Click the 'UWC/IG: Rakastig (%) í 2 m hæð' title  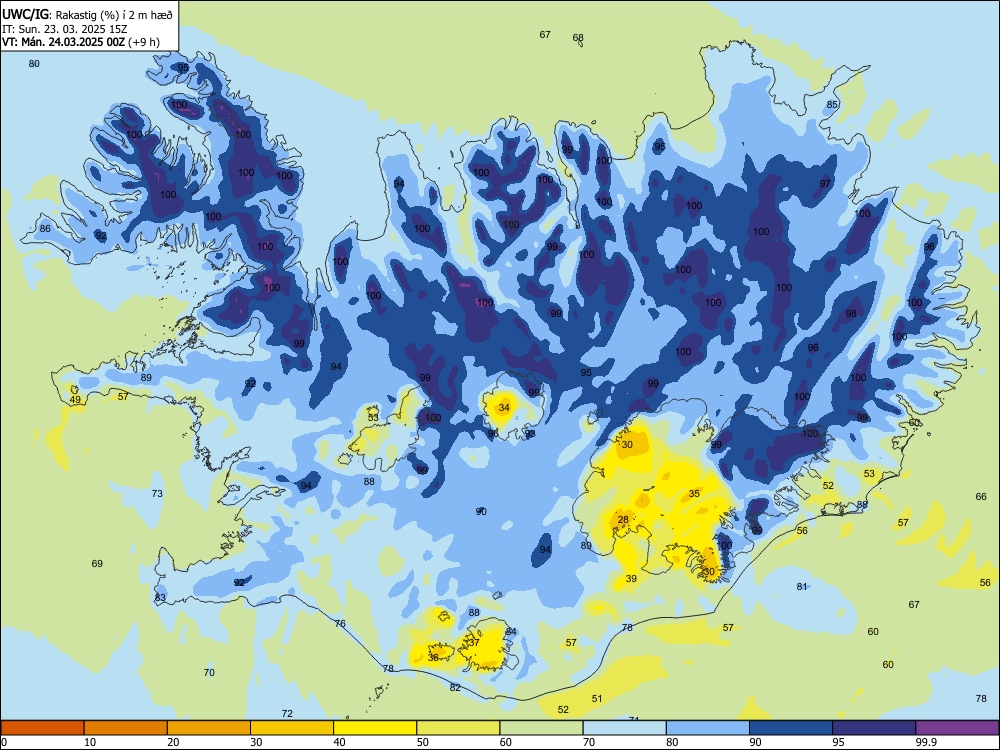[87, 14]
